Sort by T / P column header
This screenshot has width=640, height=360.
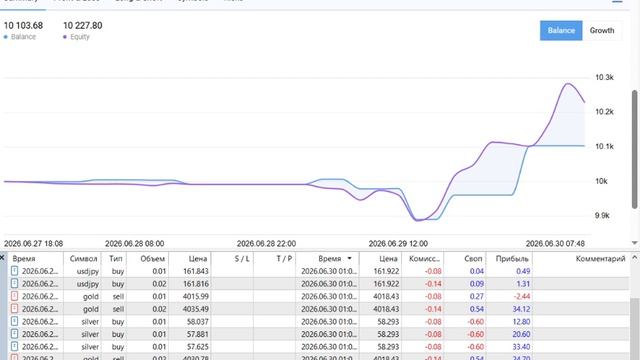pos(284,259)
